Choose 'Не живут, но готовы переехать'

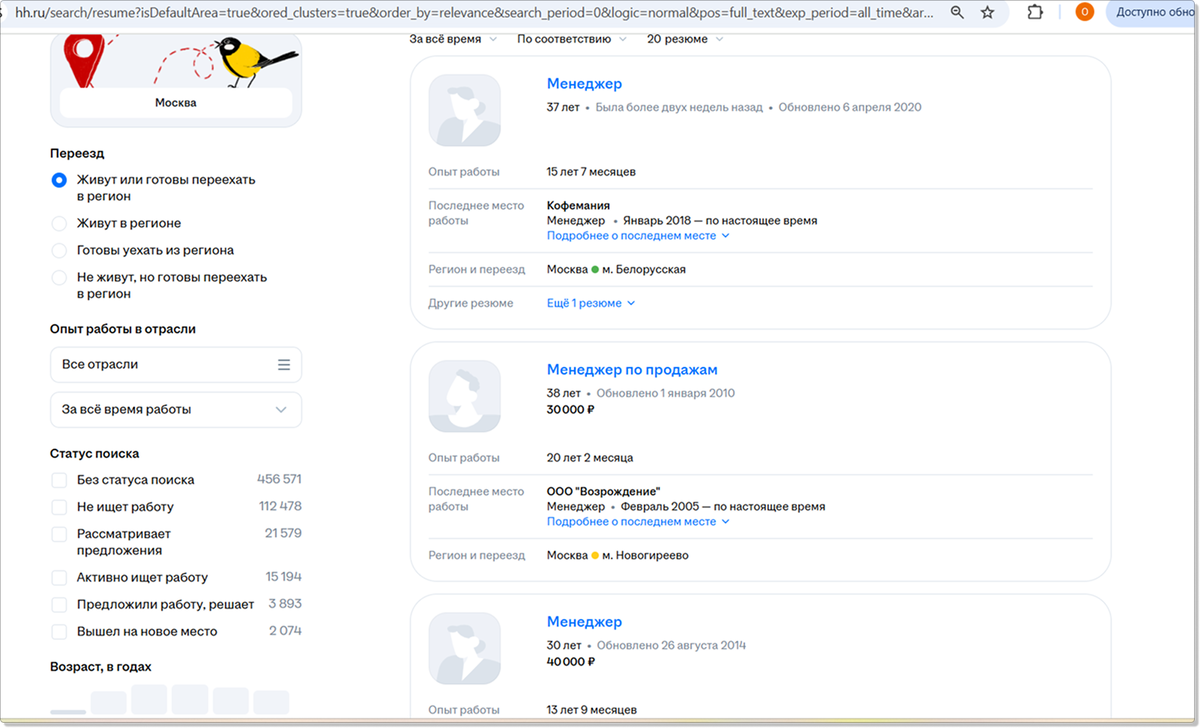coord(59,277)
